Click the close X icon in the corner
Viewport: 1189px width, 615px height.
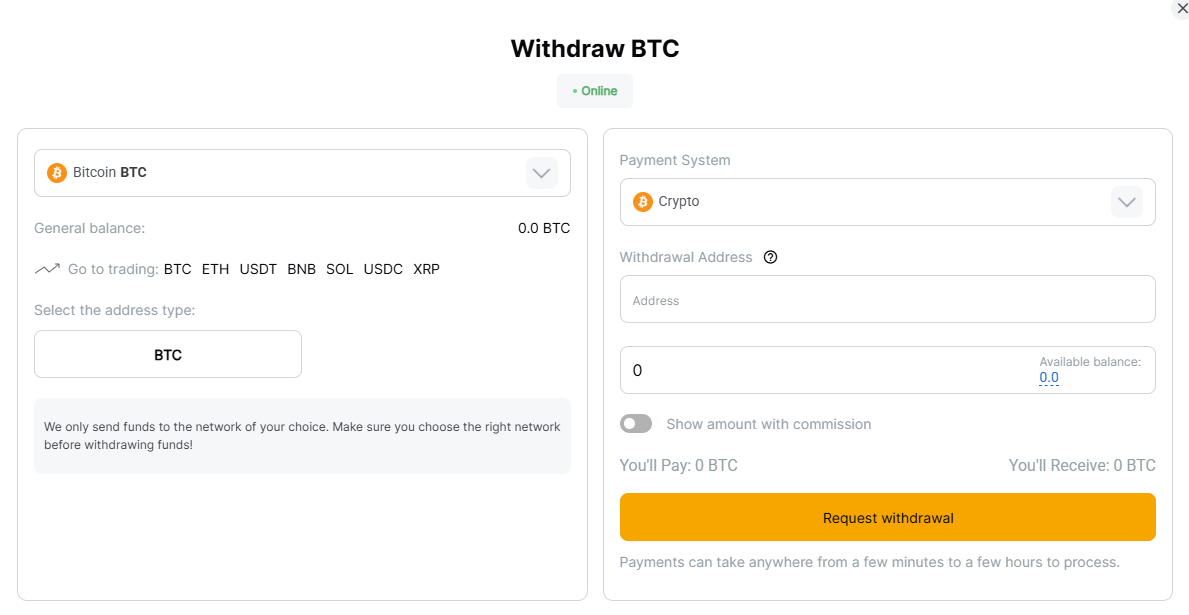pyautogui.click(x=1182, y=9)
